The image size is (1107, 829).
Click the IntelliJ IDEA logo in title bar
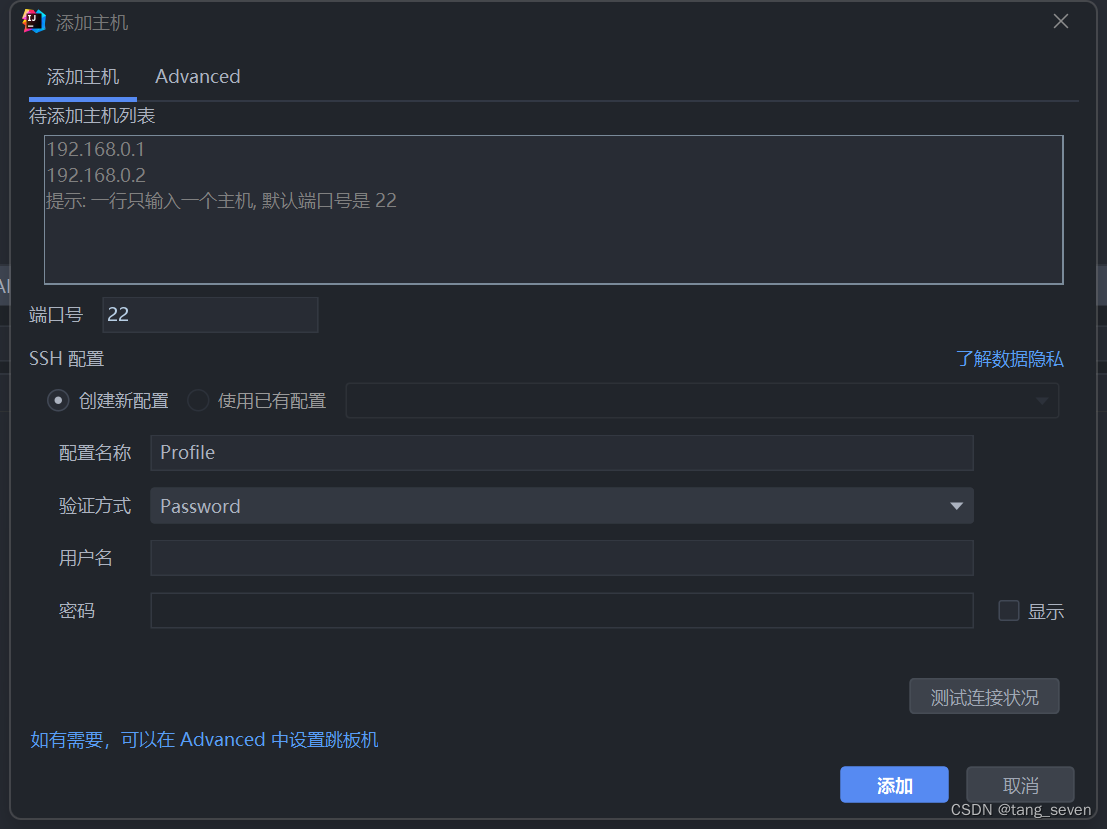[34, 21]
